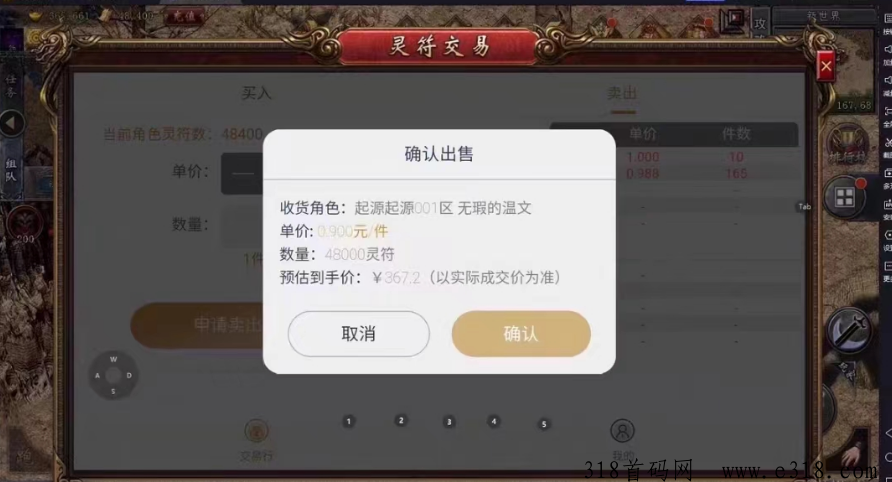This screenshot has height=482, width=892.
Task: Open the grid menu icon with red dot
Action: [845, 197]
